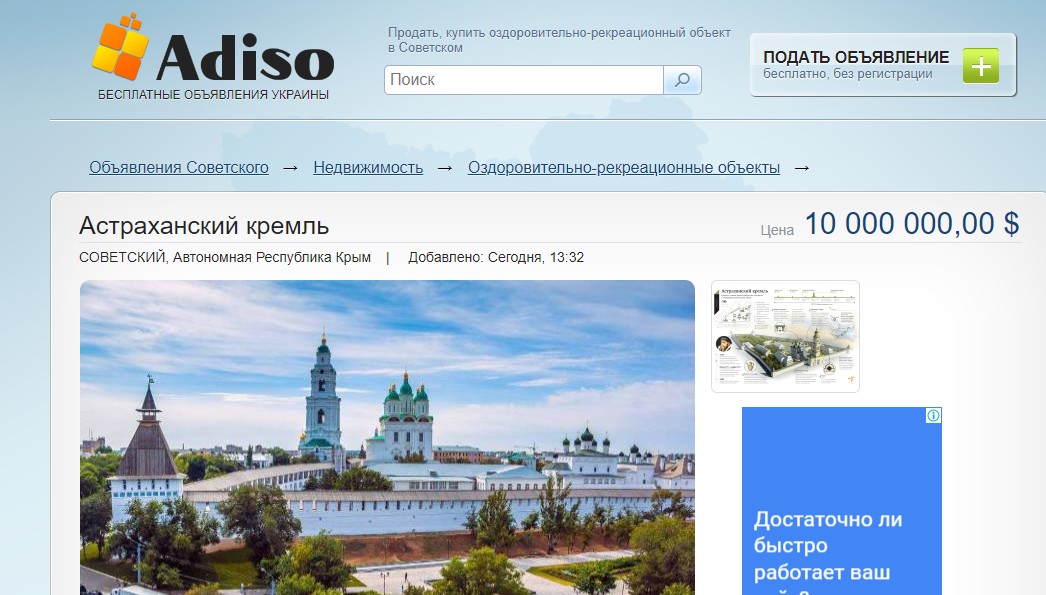The height and width of the screenshot is (595, 1046).
Task: Click the Adiso wordmark text
Action: [x=244, y=57]
